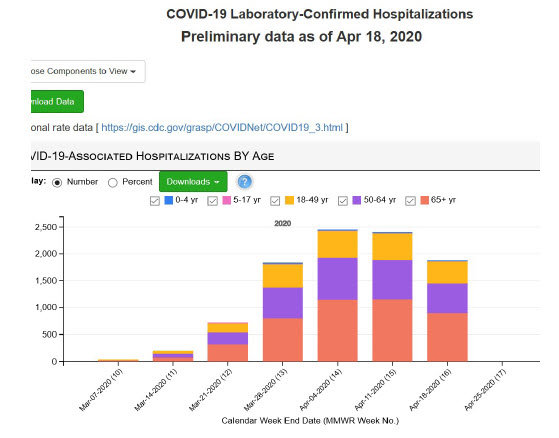The image size is (559, 438).
Task: Click the 50-64 segment of Mar-21-2020 bar
Action: 228,338
